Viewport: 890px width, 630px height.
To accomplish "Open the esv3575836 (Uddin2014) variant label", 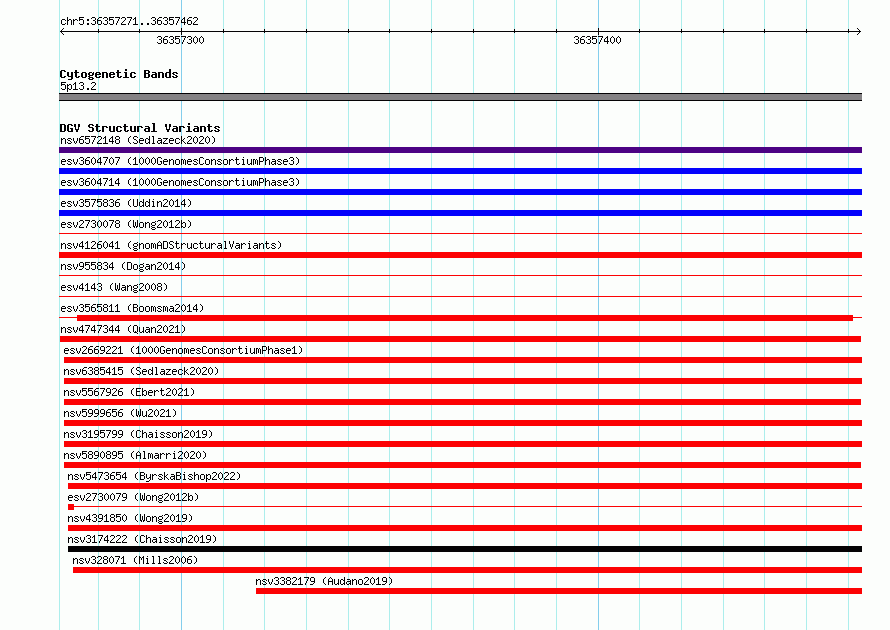I will 126,203.
